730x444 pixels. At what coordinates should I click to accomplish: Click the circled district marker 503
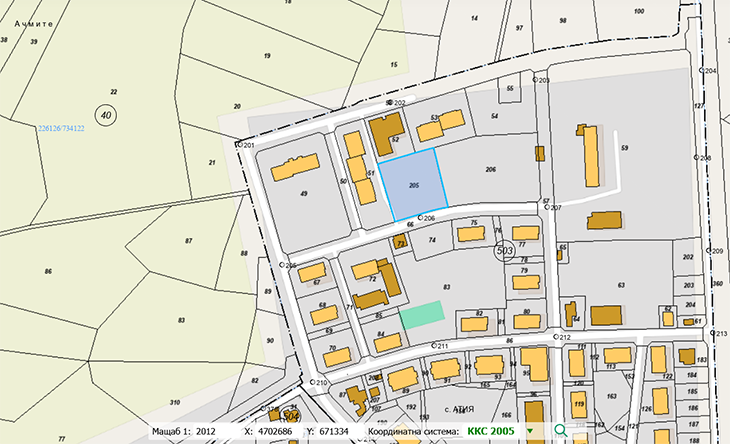tap(505, 251)
